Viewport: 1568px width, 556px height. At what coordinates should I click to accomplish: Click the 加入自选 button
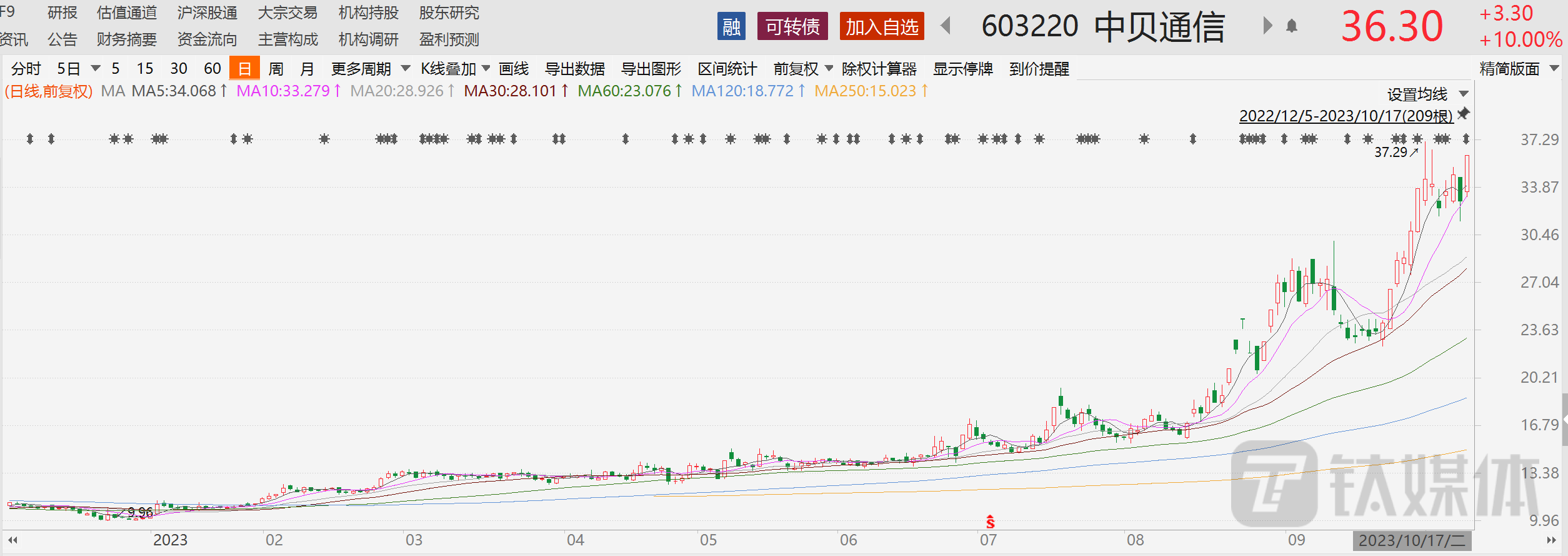[x=881, y=27]
